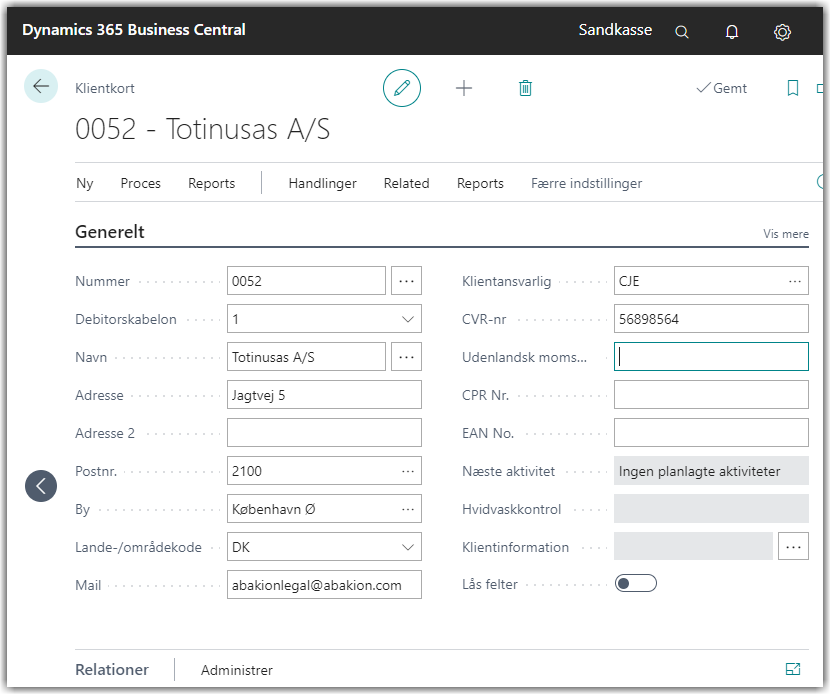
Task: Click the ellipsis in Postnr. field
Action: tap(408, 471)
